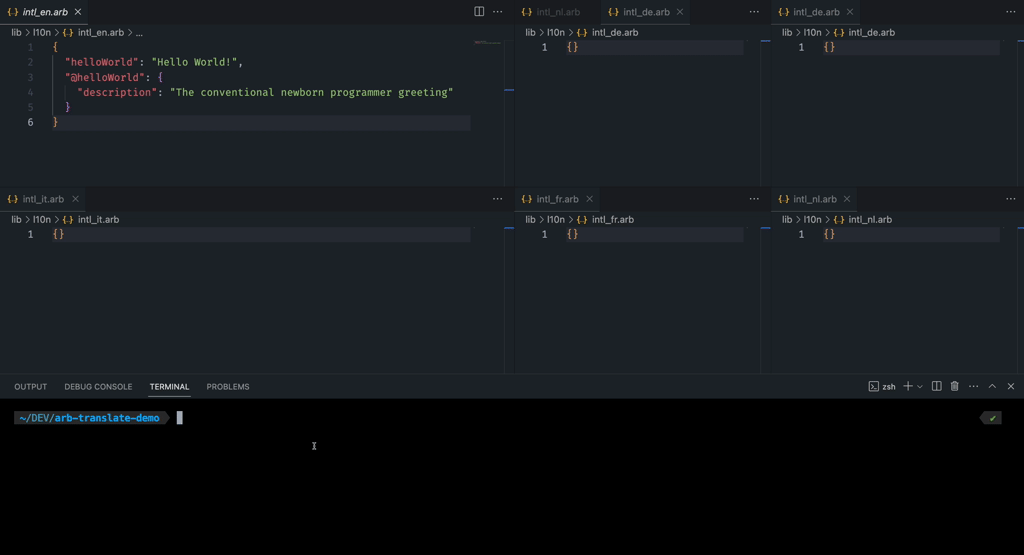The height and width of the screenshot is (555, 1024).
Task: Click the green checkmark status in terminal
Action: click(x=992, y=418)
